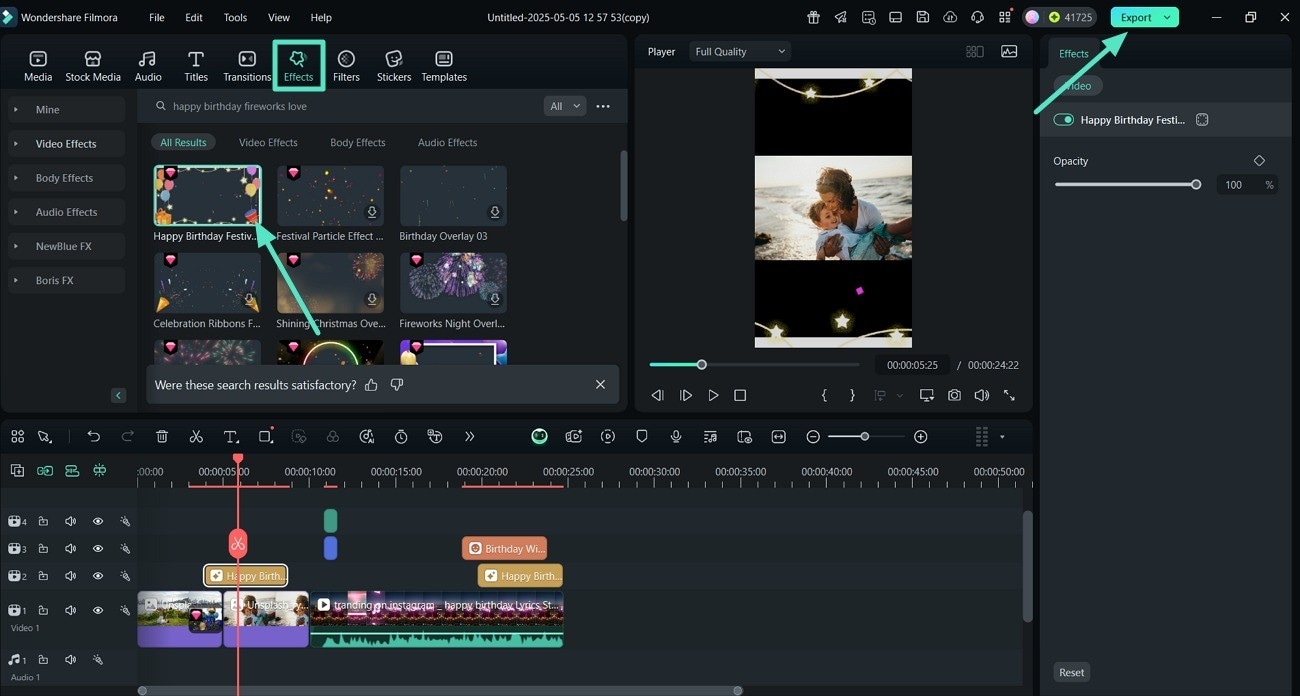The image size is (1300, 696).
Task: Open the Stock Media tab
Action: pos(93,66)
